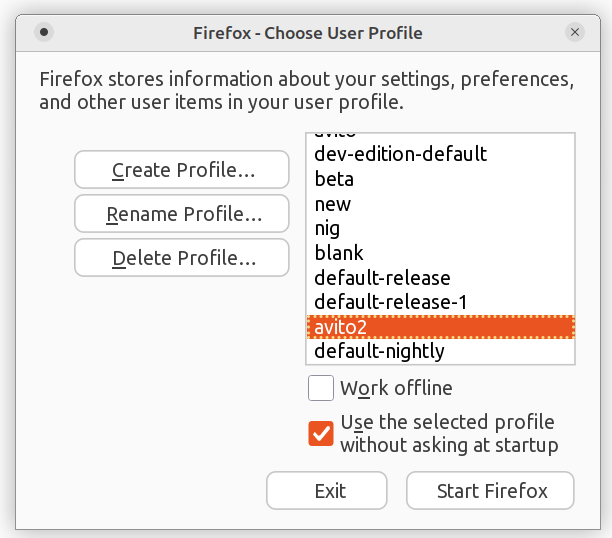Select the default-nightly profile

[x=379, y=351]
